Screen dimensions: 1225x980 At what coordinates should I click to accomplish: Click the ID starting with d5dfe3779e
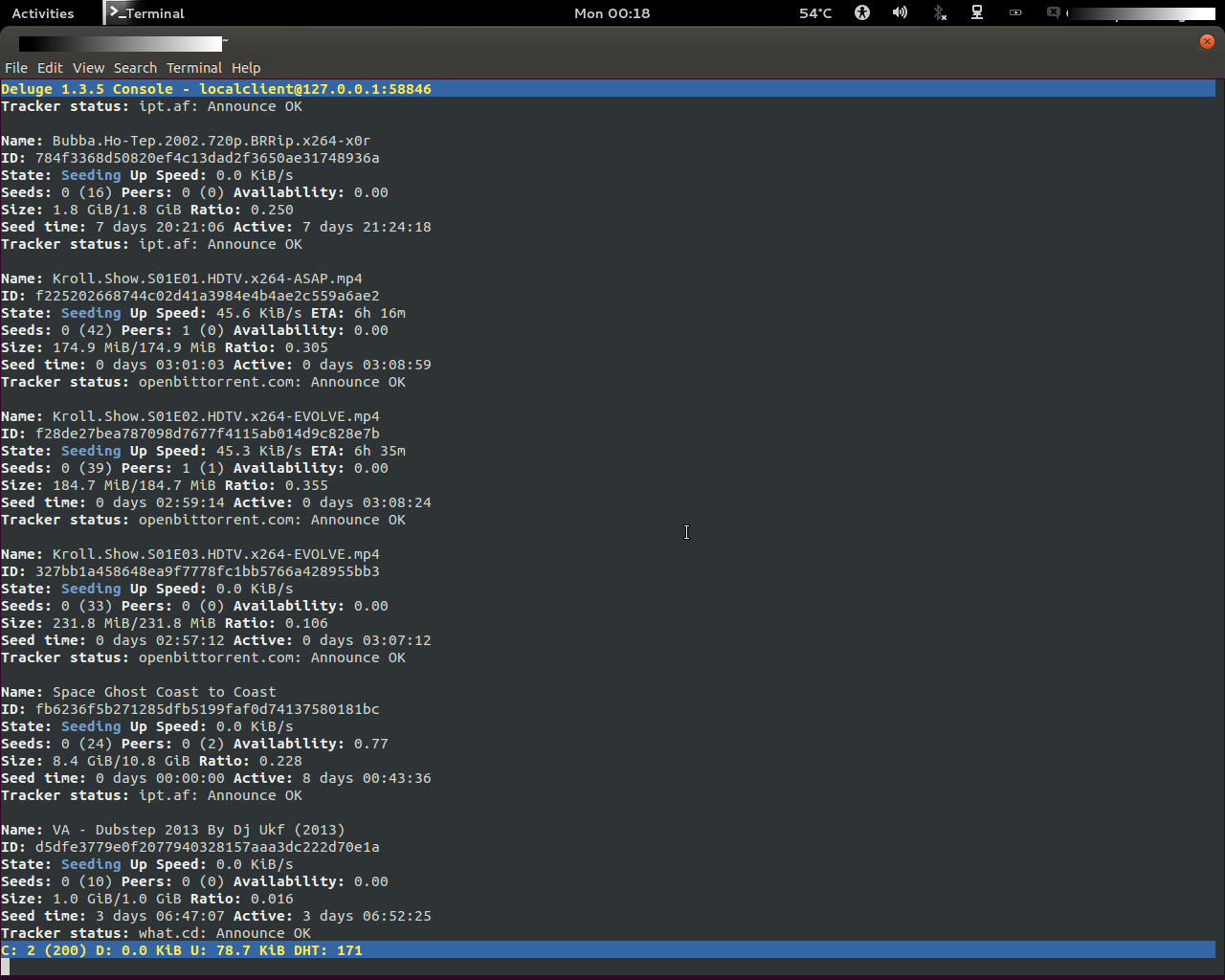click(x=208, y=847)
